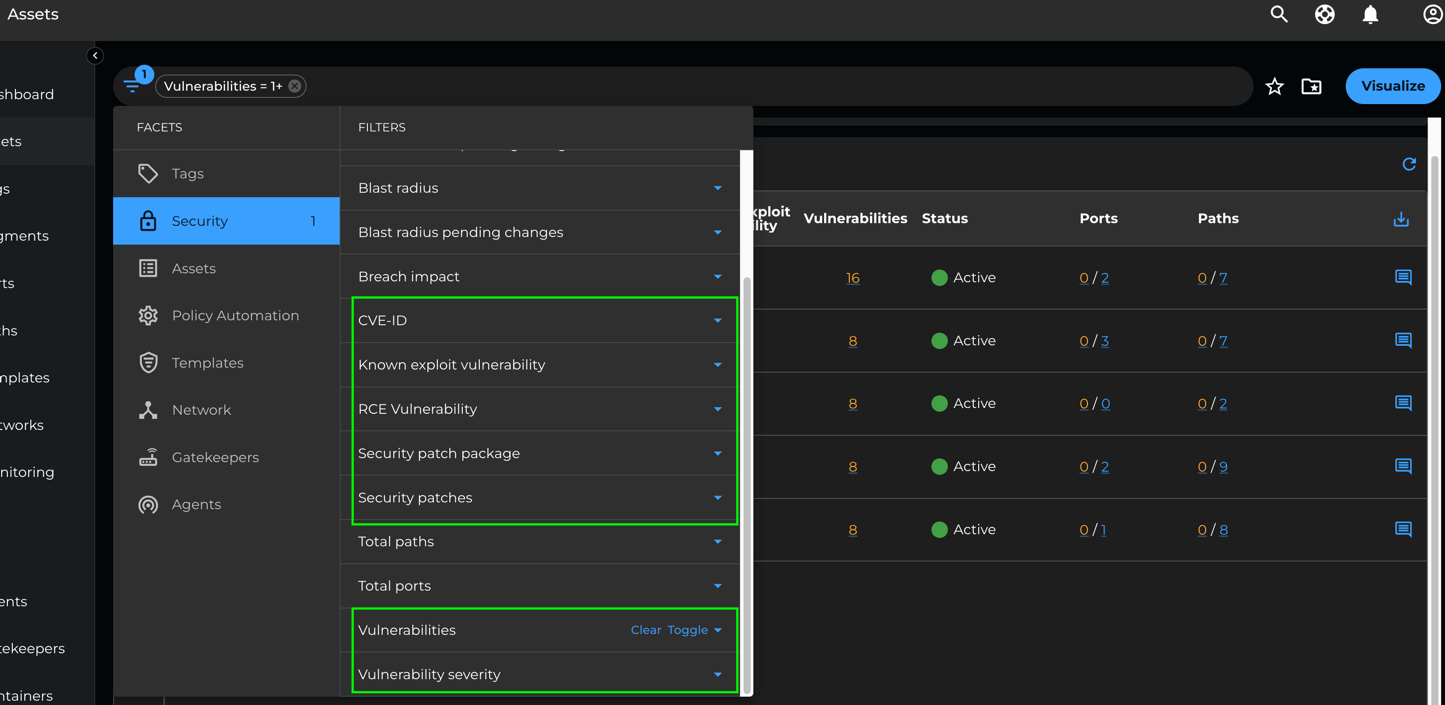The height and width of the screenshot is (705, 1445).
Task: Open the global search
Action: pos(1278,14)
